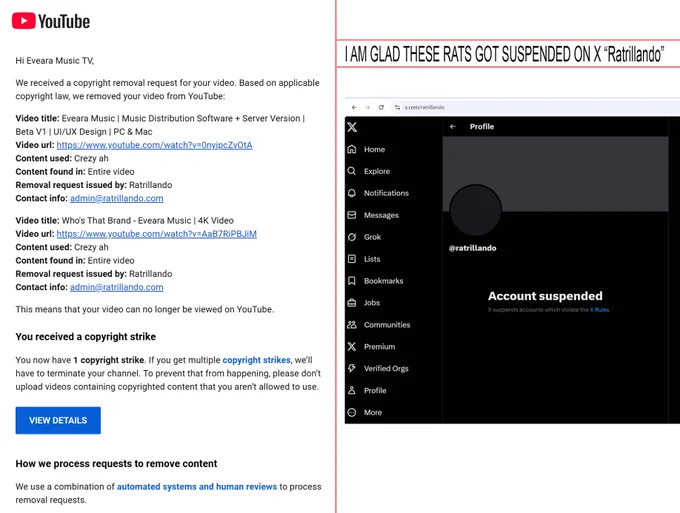
Task: Open the Home menu label in X
Action: (x=374, y=150)
